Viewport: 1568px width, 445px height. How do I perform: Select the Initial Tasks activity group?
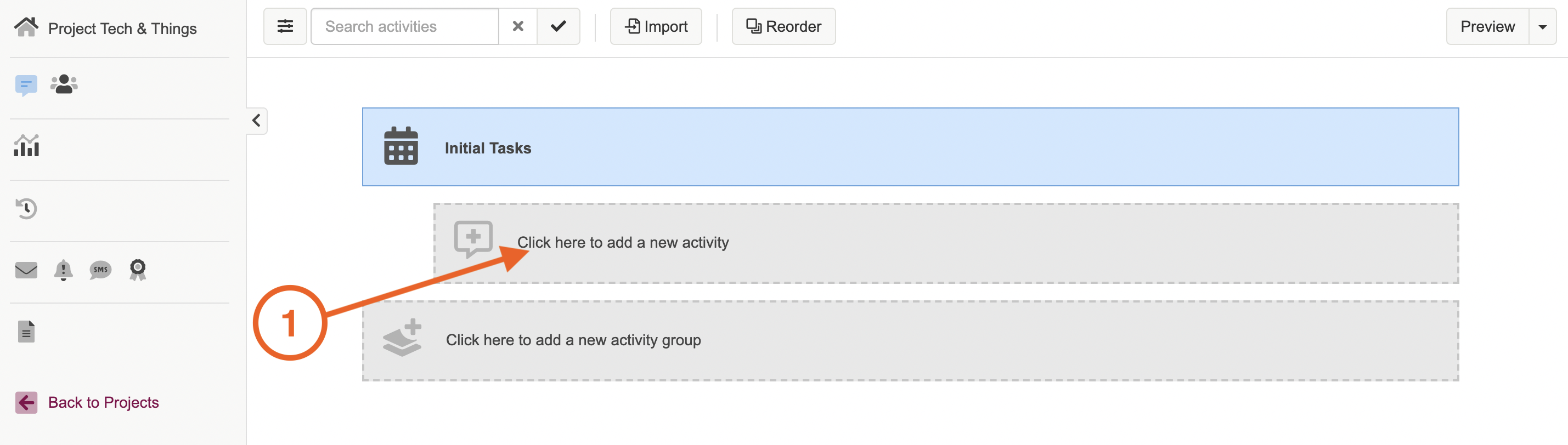910,147
